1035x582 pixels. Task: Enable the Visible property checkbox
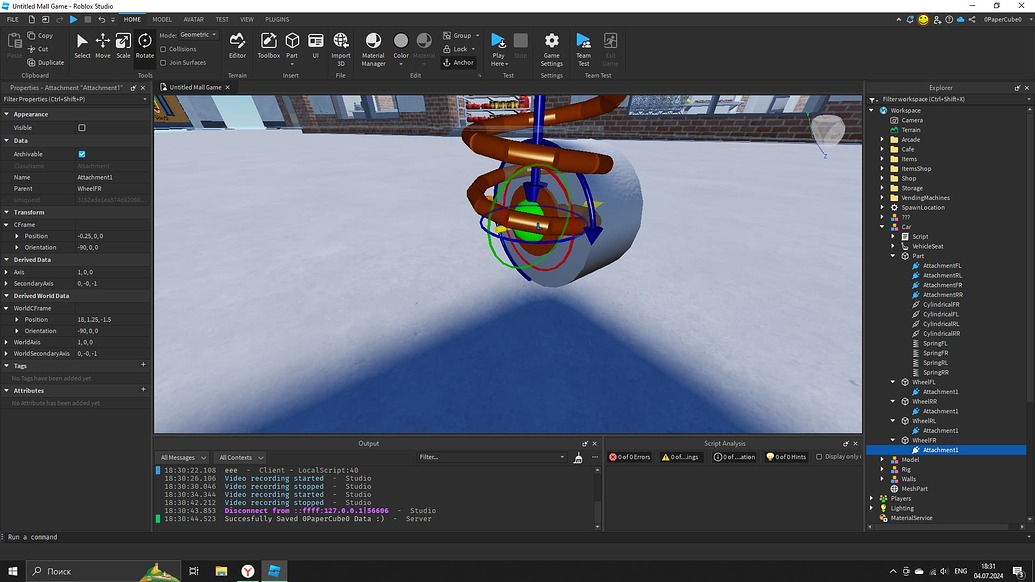[81, 127]
